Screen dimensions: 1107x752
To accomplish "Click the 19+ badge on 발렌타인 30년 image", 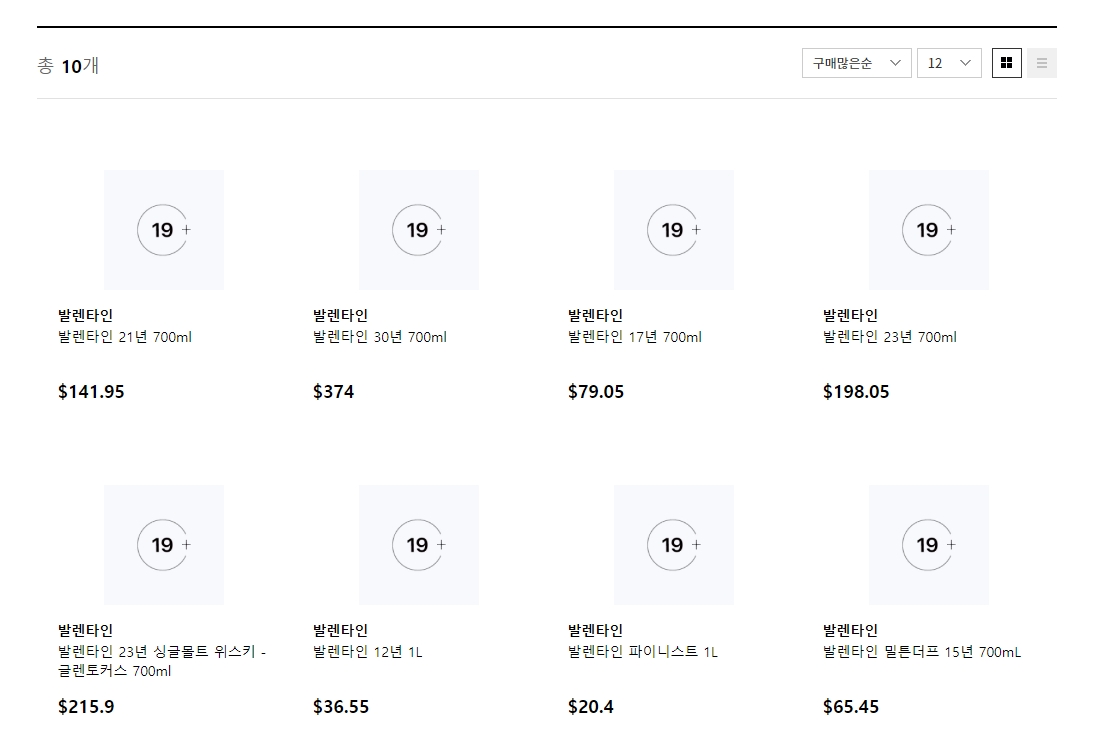I will click(418, 229).
